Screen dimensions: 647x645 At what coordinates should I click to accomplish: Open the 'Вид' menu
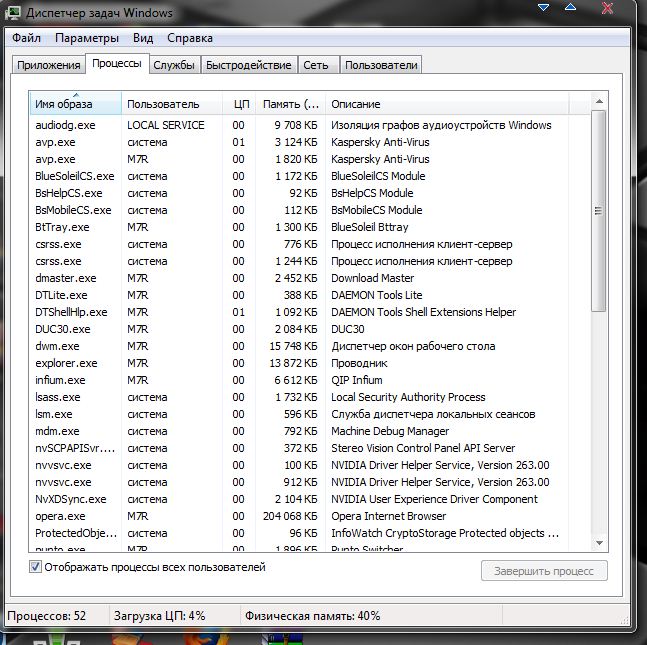tap(143, 38)
